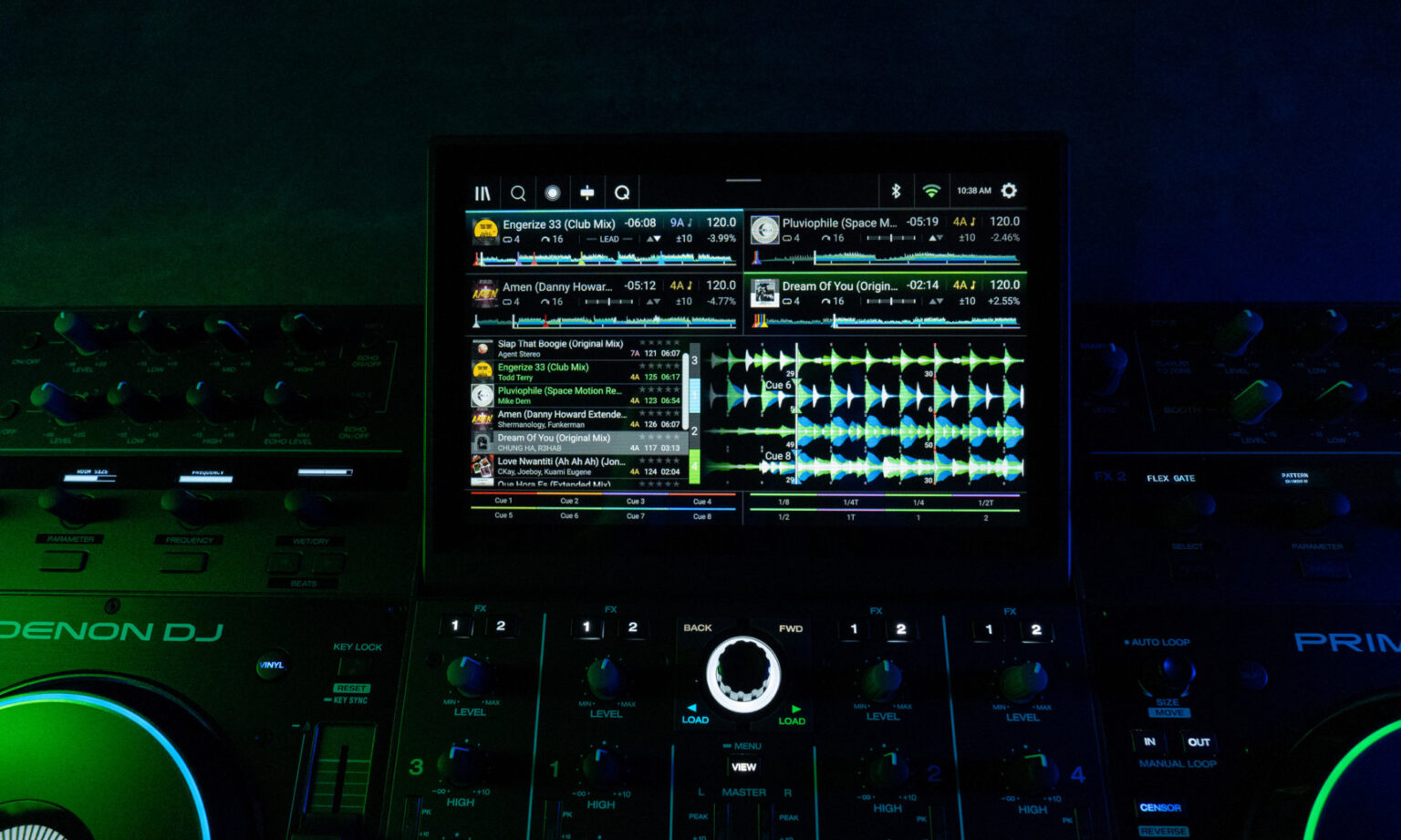Pull down the top-center drawer handle
The image size is (1401, 840).
tap(743, 181)
